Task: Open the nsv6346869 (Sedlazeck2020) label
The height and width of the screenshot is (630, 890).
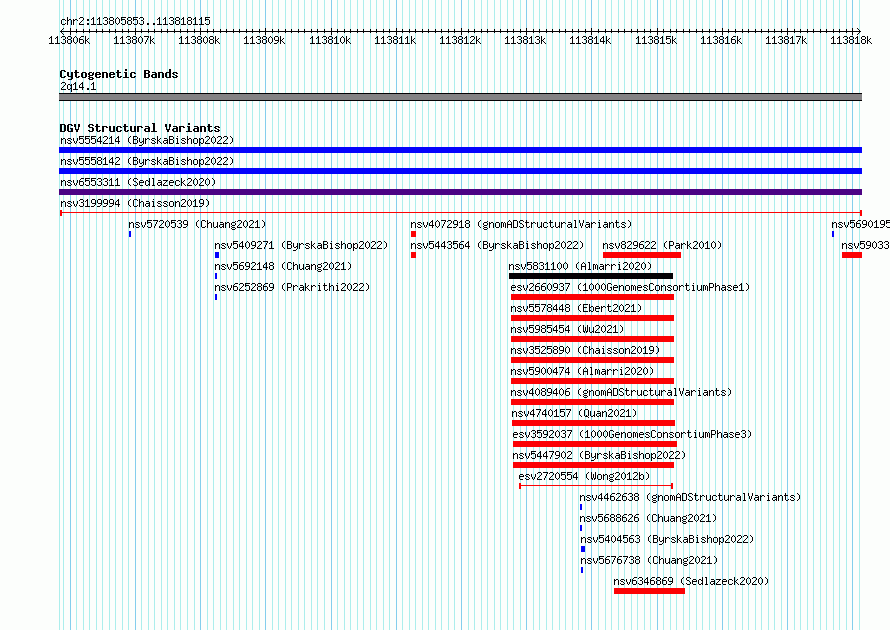Action: pyautogui.click(x=691, y=581)
